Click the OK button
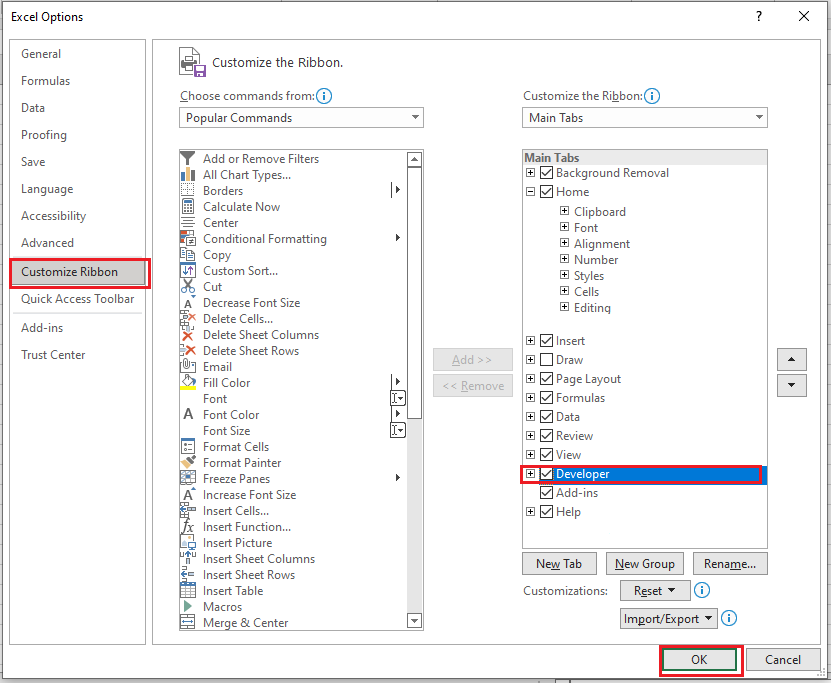 click(x=699, y=660)
